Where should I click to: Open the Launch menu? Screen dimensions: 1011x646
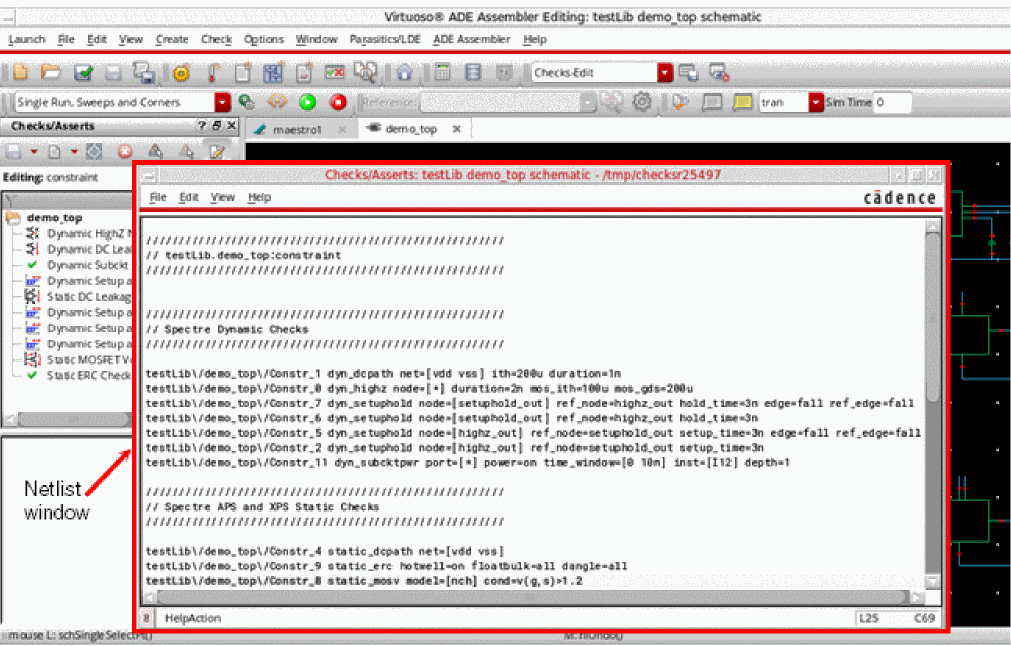pos(26,39)
